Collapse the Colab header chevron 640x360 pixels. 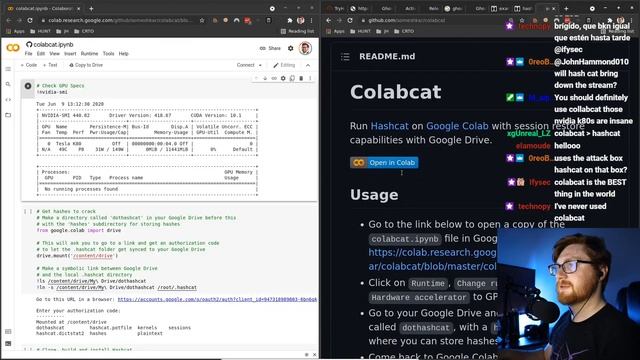point(308,65)
